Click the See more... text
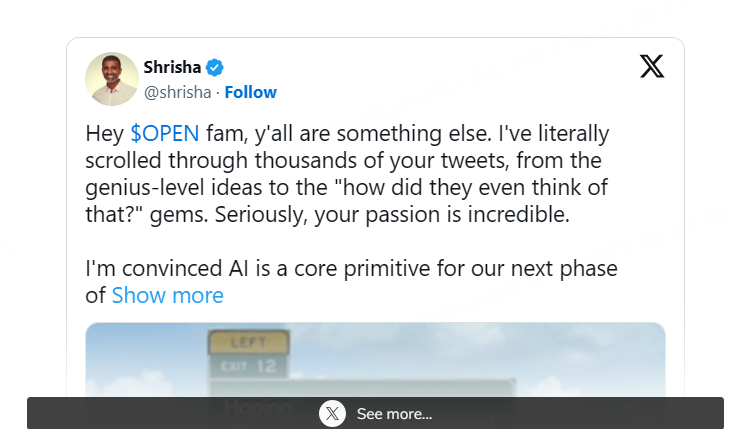Screen dimensions: 739x429 pos(394,414)
